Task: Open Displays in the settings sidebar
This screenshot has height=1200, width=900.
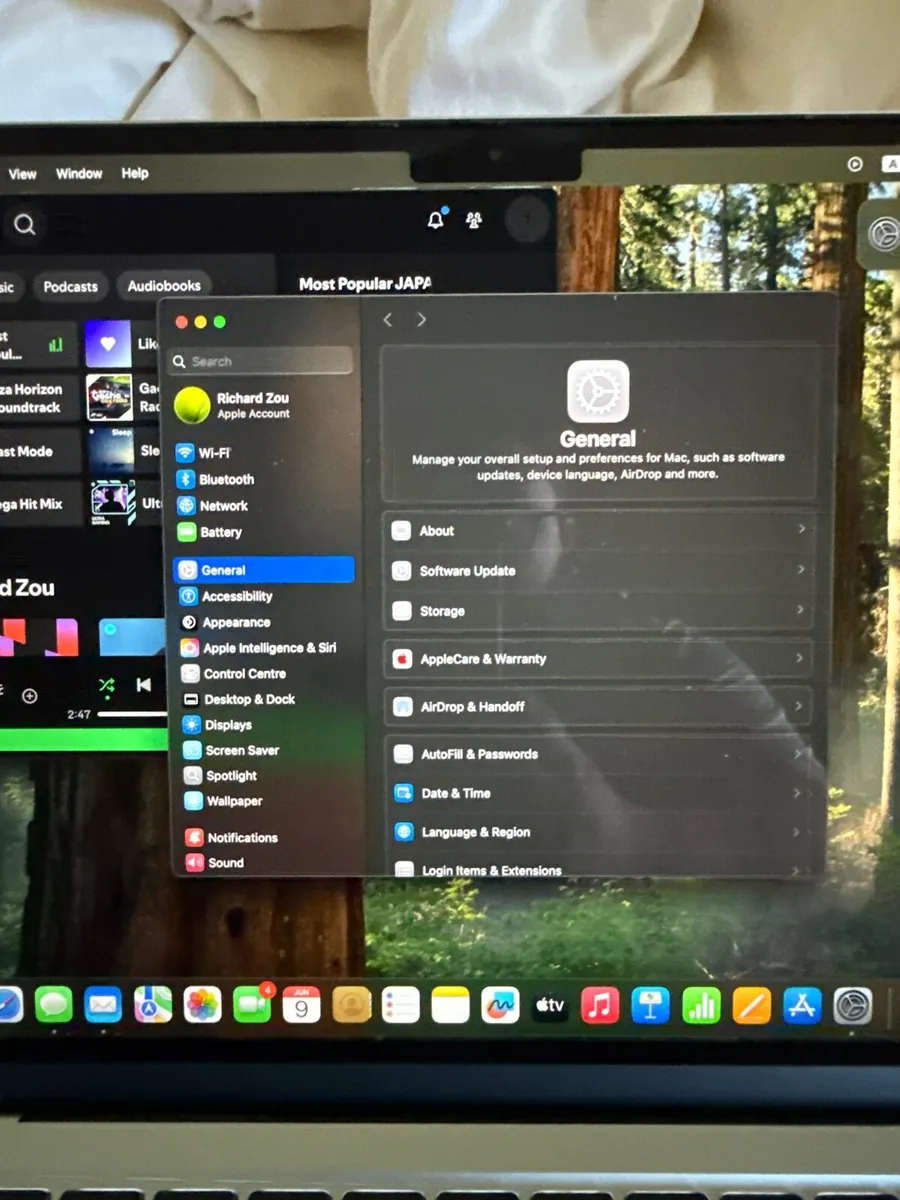Action: [x=217, y=725]
